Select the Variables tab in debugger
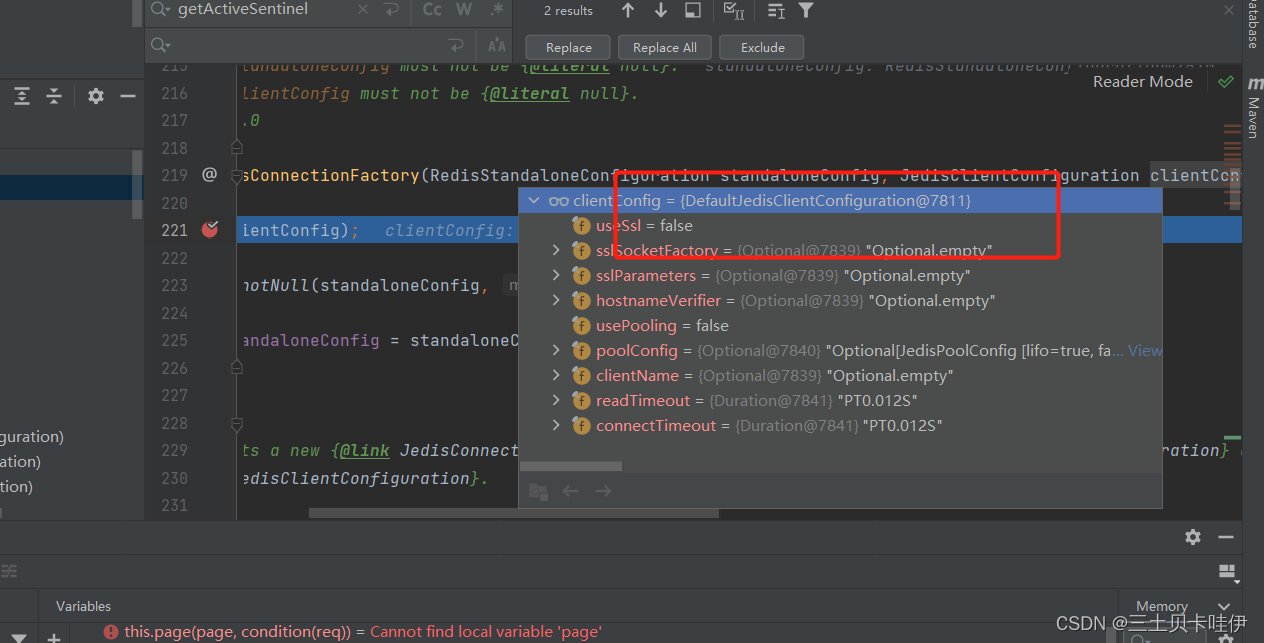Image resolution: width=1264 pixels, height=643 pixels. tap(83, 606)
